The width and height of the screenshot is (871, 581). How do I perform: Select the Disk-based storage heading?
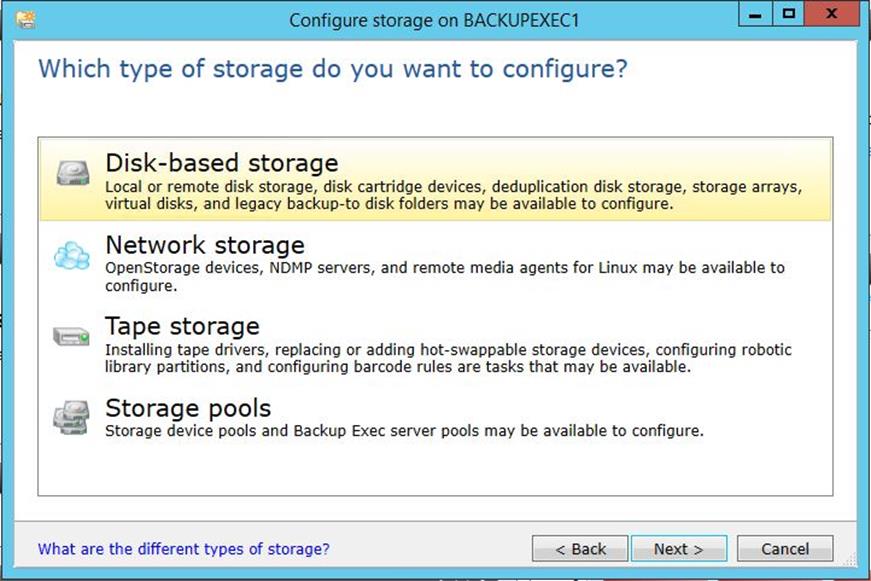(x=222, y=163)
